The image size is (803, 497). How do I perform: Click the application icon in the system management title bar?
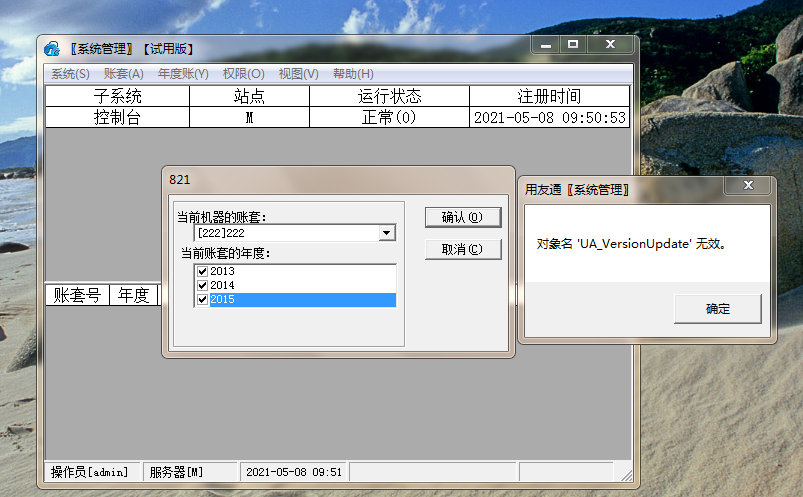pos(52,49)
